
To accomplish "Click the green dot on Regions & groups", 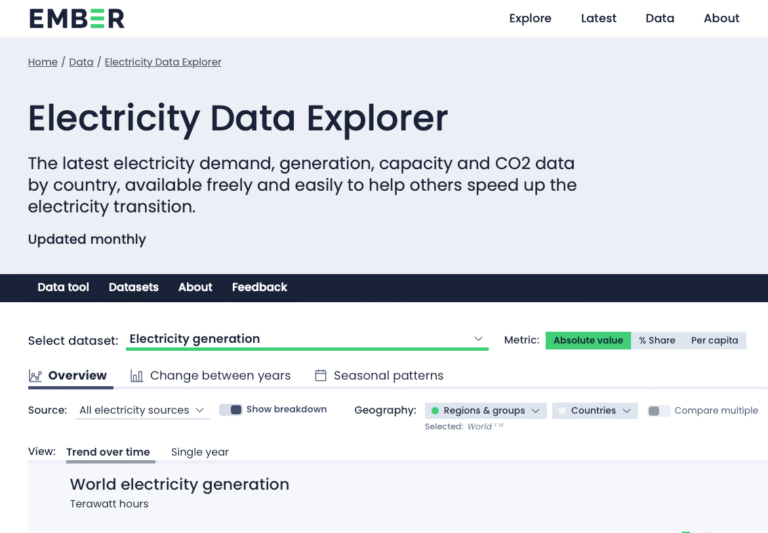I will [435, 411].
